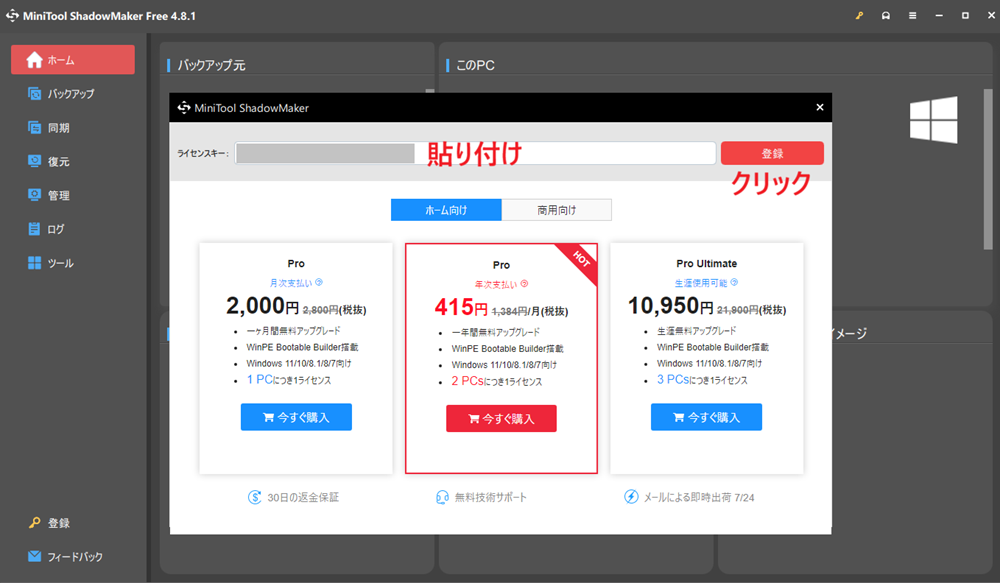Image resolution: width=1000 pixels, height=583 pixels.
Task: Open the バックアップ backup page
Action: tap(61, 94)
